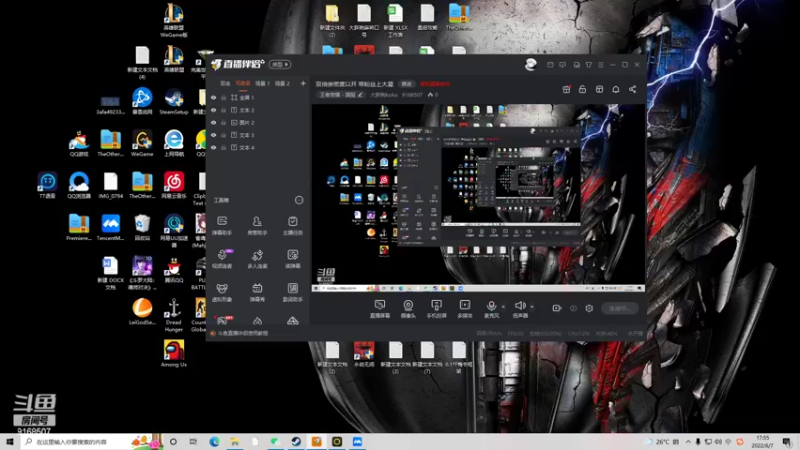Click the start streaming button at bottom right
Screen dimensions: 800x450
click(620, 308)
